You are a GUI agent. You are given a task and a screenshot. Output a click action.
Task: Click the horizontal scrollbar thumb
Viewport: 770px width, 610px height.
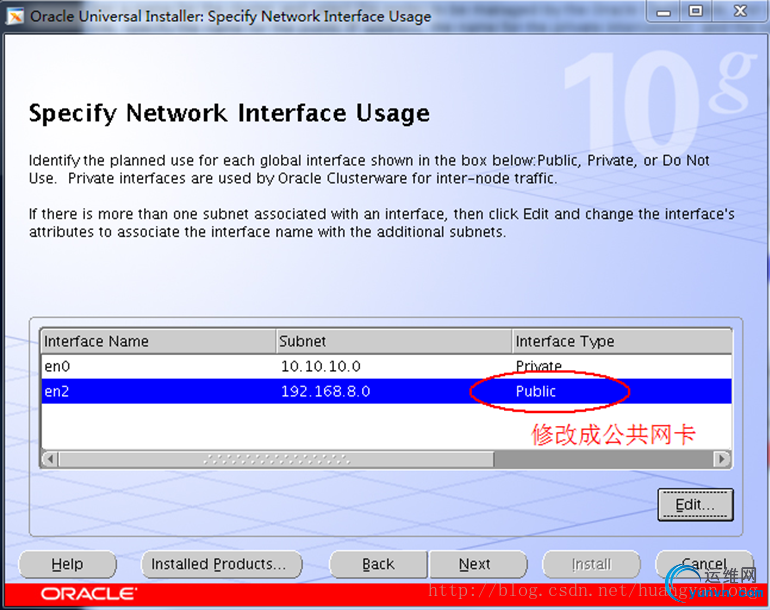point(276,459)
